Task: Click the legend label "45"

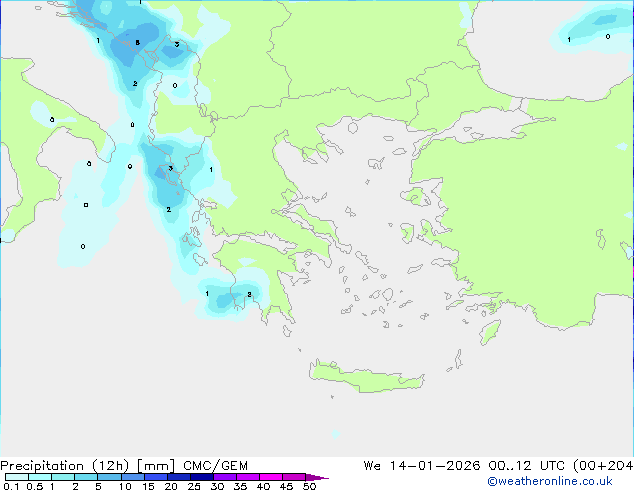Action: click(286, 486)
